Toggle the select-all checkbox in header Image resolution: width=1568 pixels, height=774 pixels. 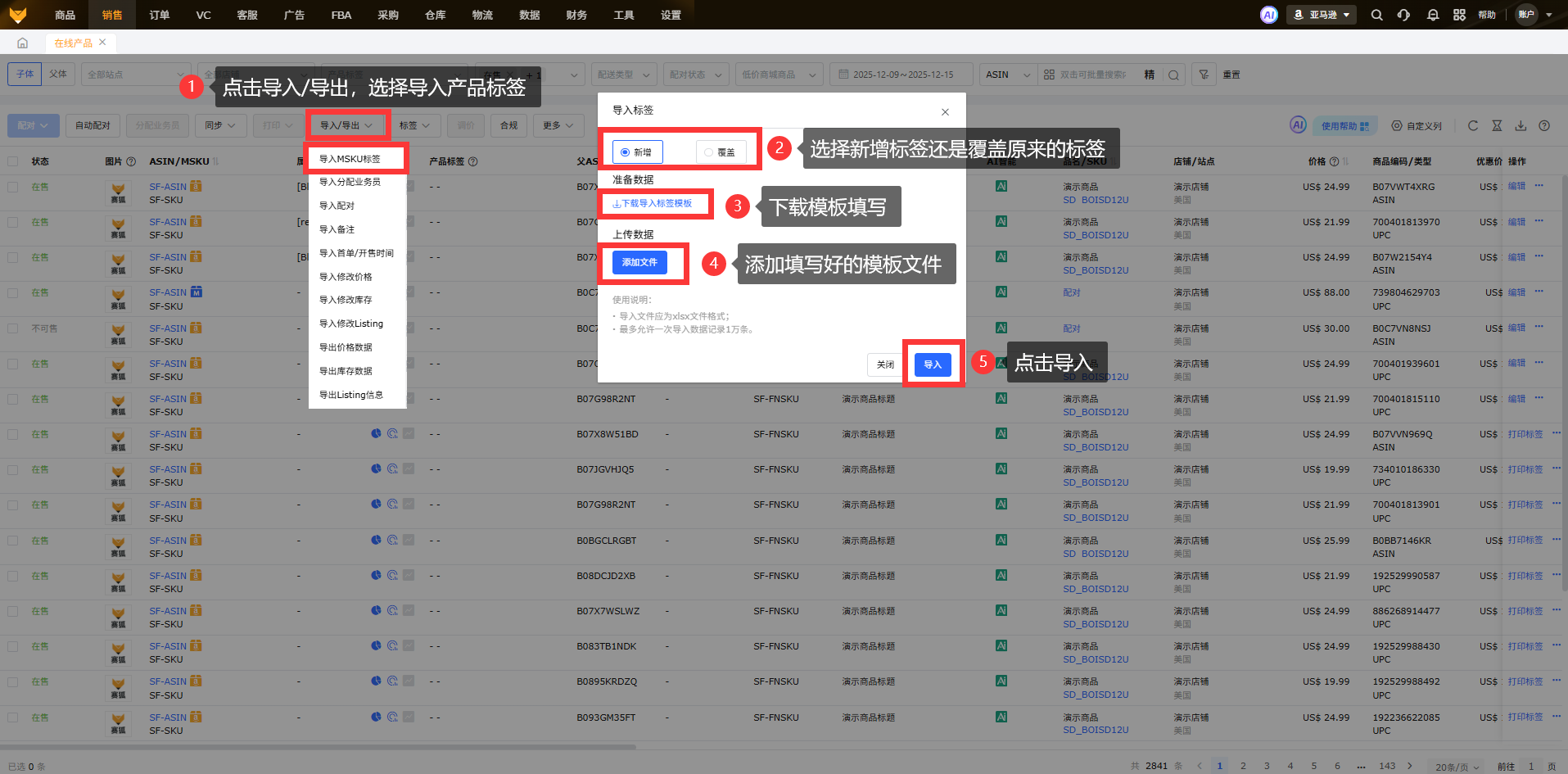12,161
